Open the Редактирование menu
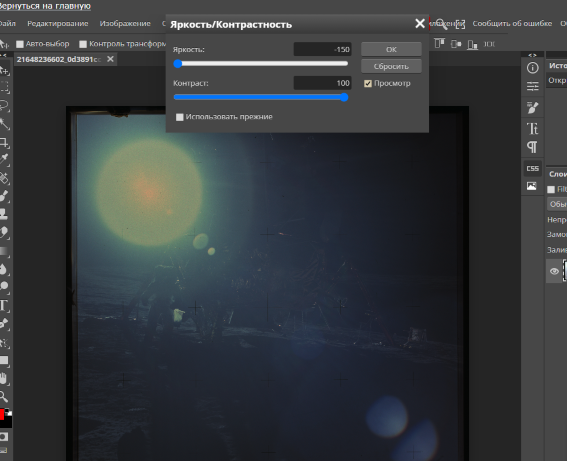This screenshot has width=567, height=461. [58, 24]
